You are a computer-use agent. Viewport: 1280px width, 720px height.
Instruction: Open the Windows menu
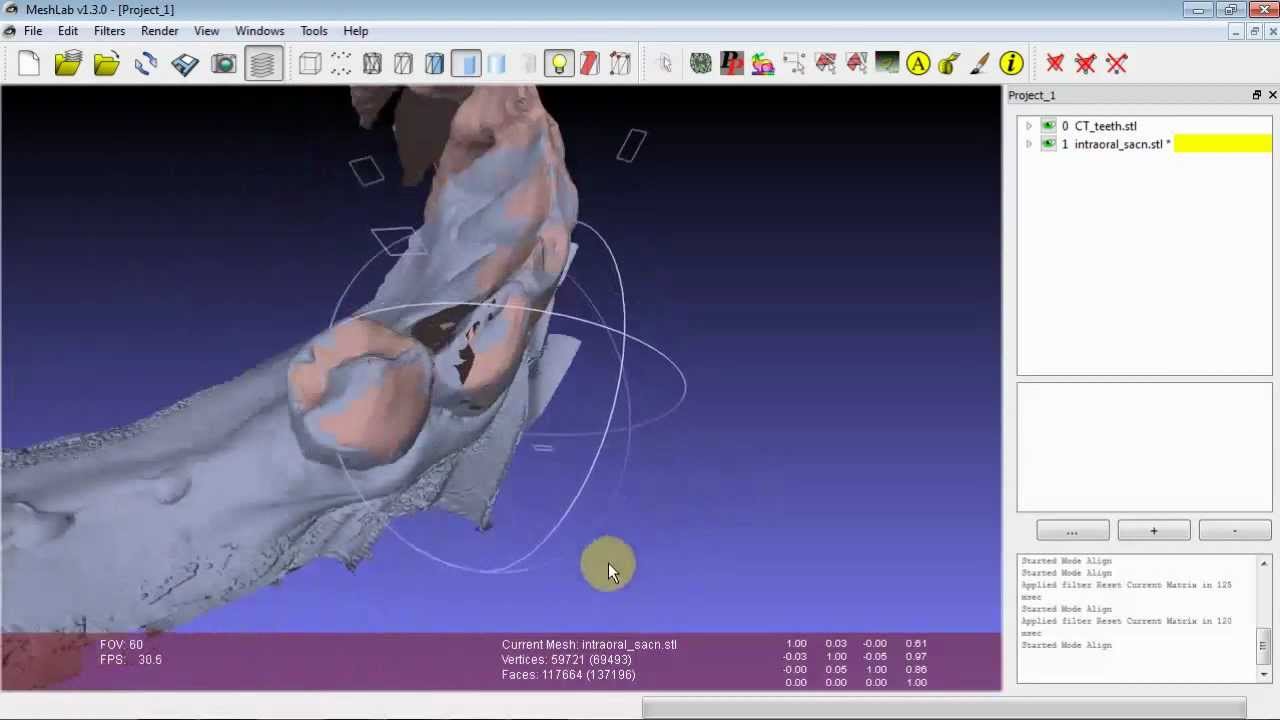(260, 31)
